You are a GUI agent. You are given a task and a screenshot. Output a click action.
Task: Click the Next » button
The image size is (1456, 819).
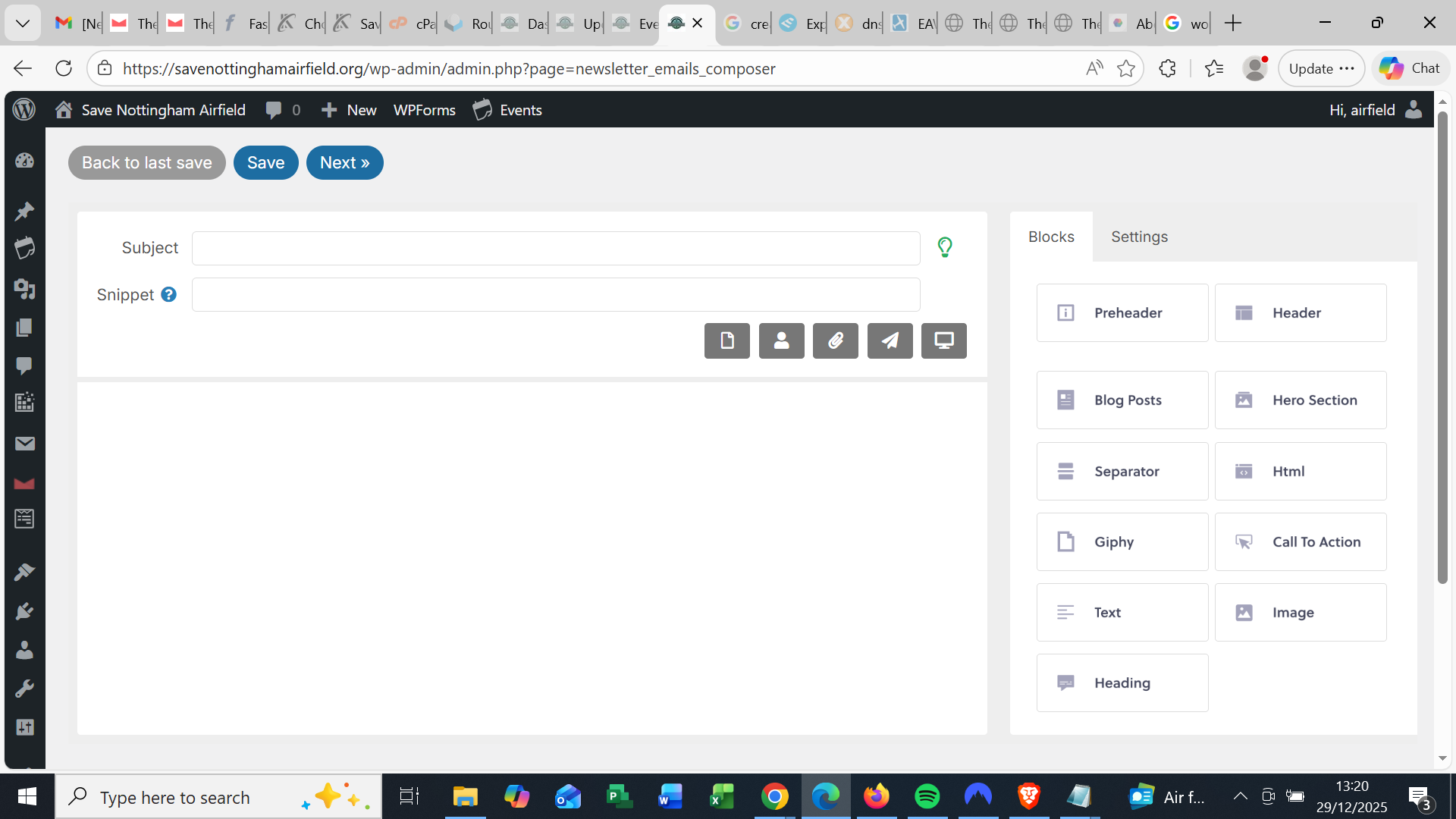(344, 162)
